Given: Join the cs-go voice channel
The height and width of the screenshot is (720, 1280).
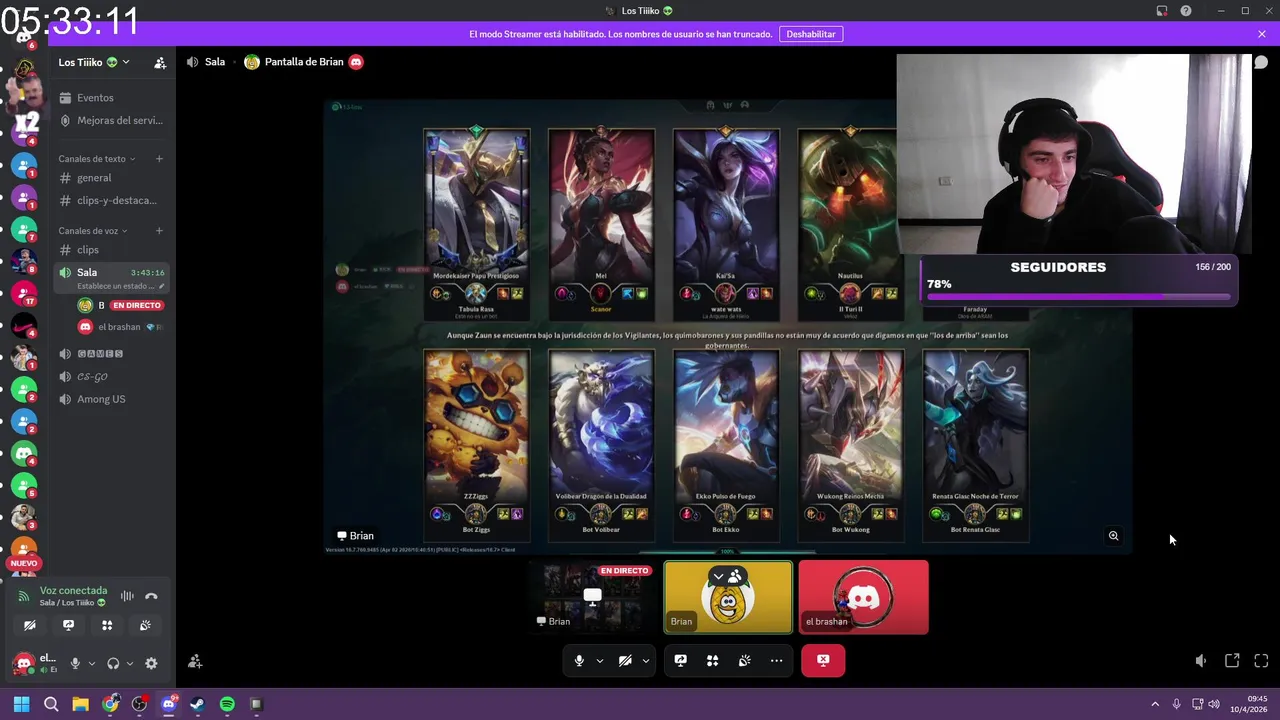Looking at the screenshot, I should [x=111, y=376].
